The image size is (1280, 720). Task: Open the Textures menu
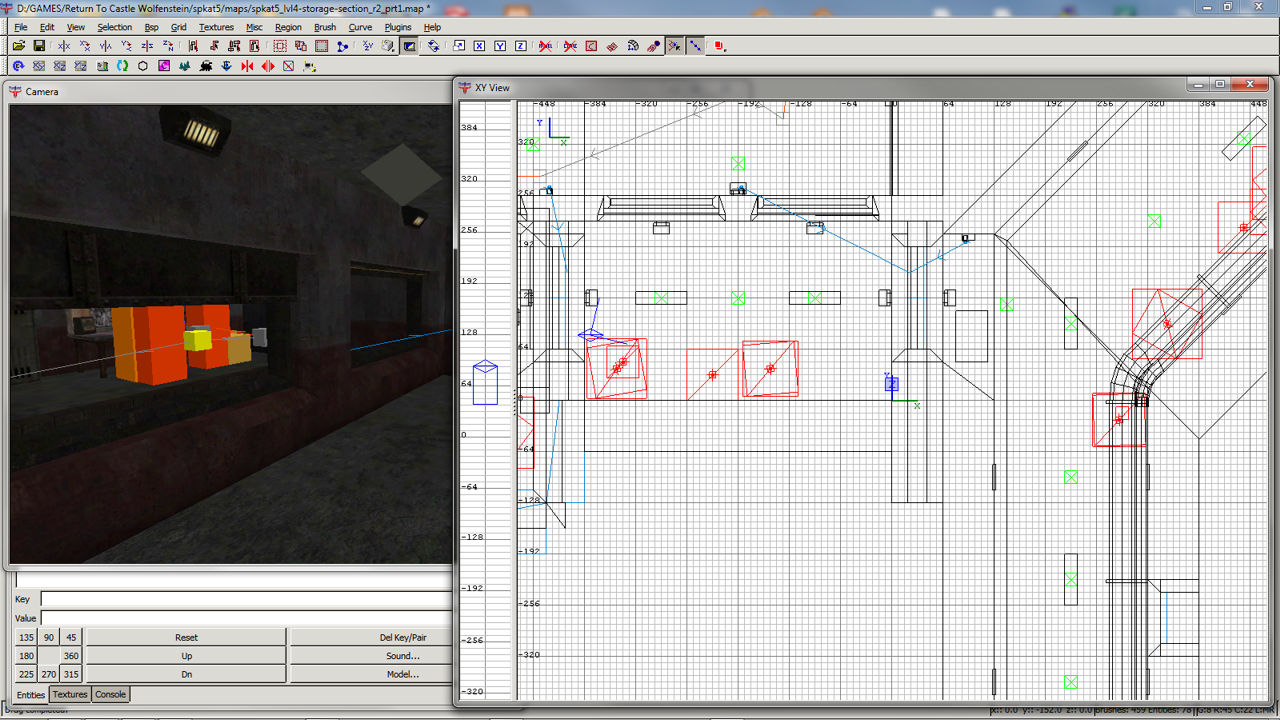[x=216, y=27]
